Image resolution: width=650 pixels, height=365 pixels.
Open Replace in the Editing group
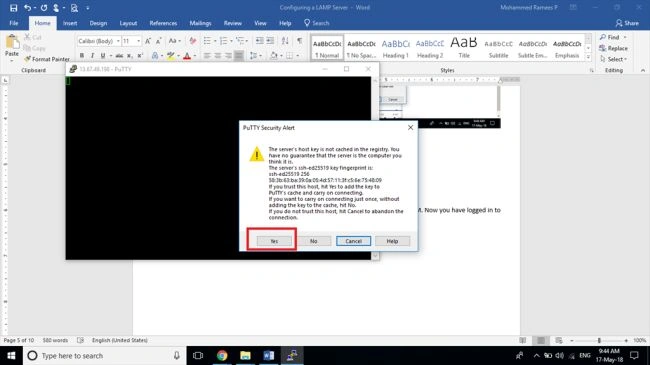pyautogui.click(x=614, y=48)
